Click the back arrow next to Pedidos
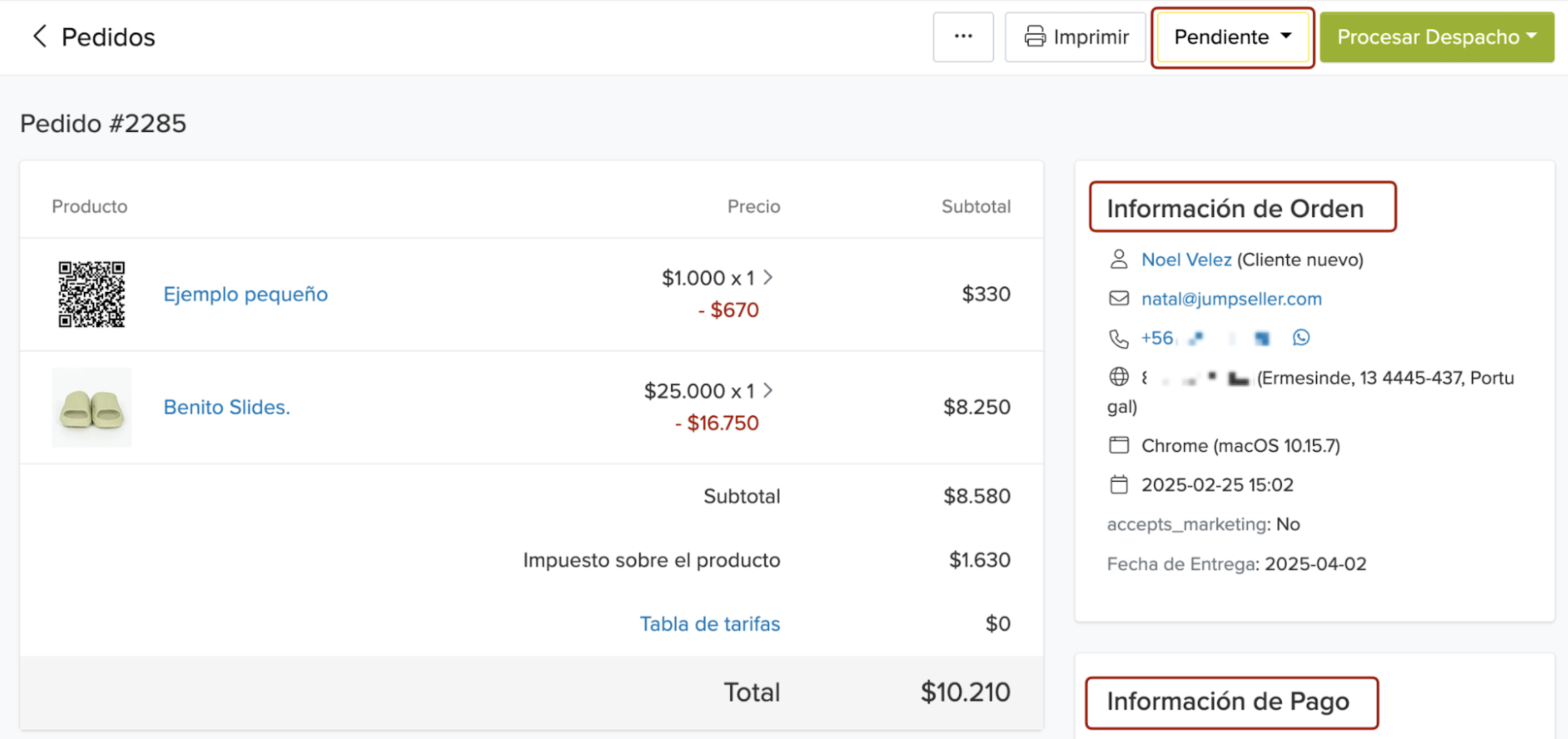 [x=40, y=36]
